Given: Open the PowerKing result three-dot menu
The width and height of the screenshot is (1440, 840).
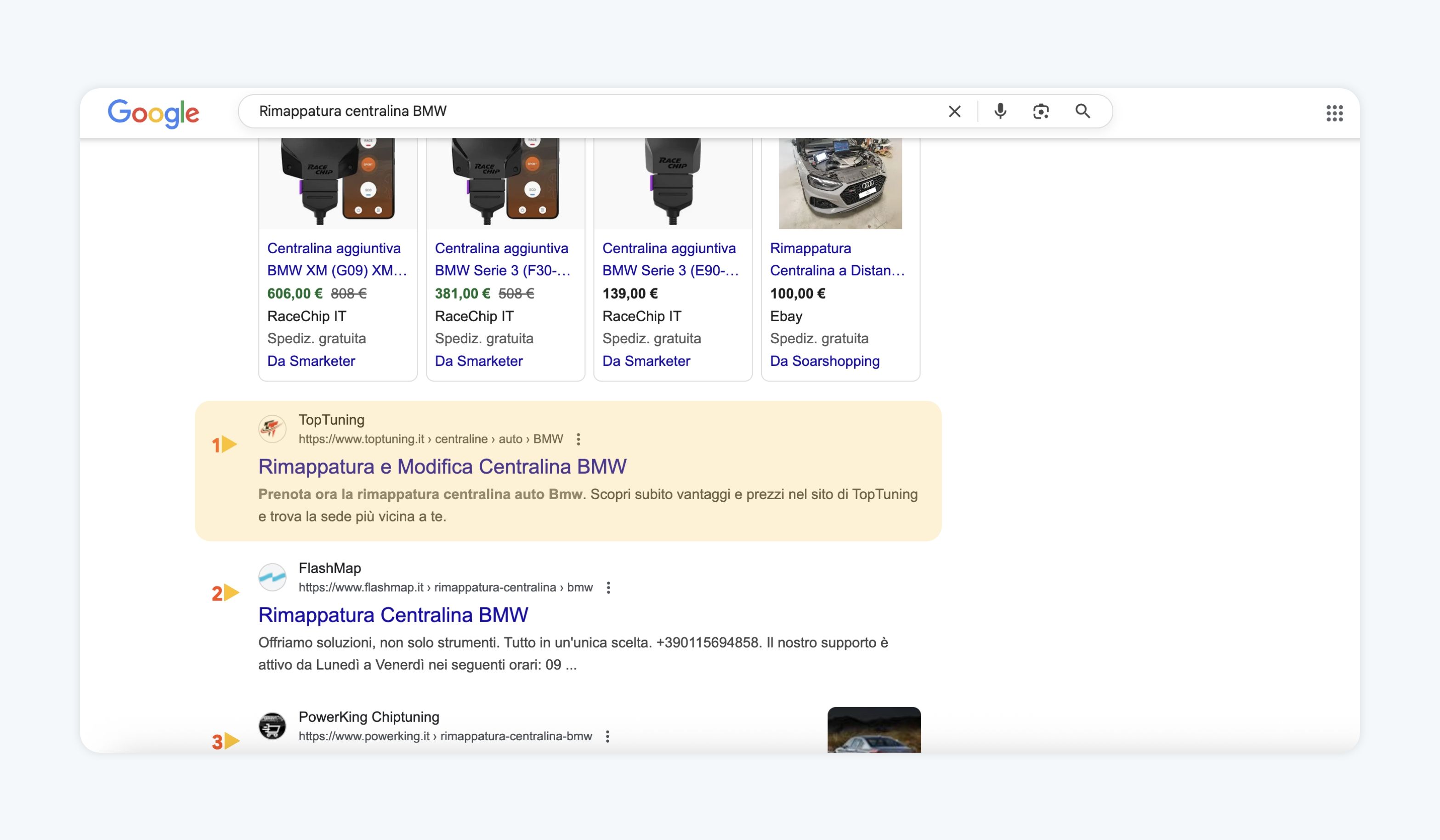Looking at the screenshot, I should [607, 736].
